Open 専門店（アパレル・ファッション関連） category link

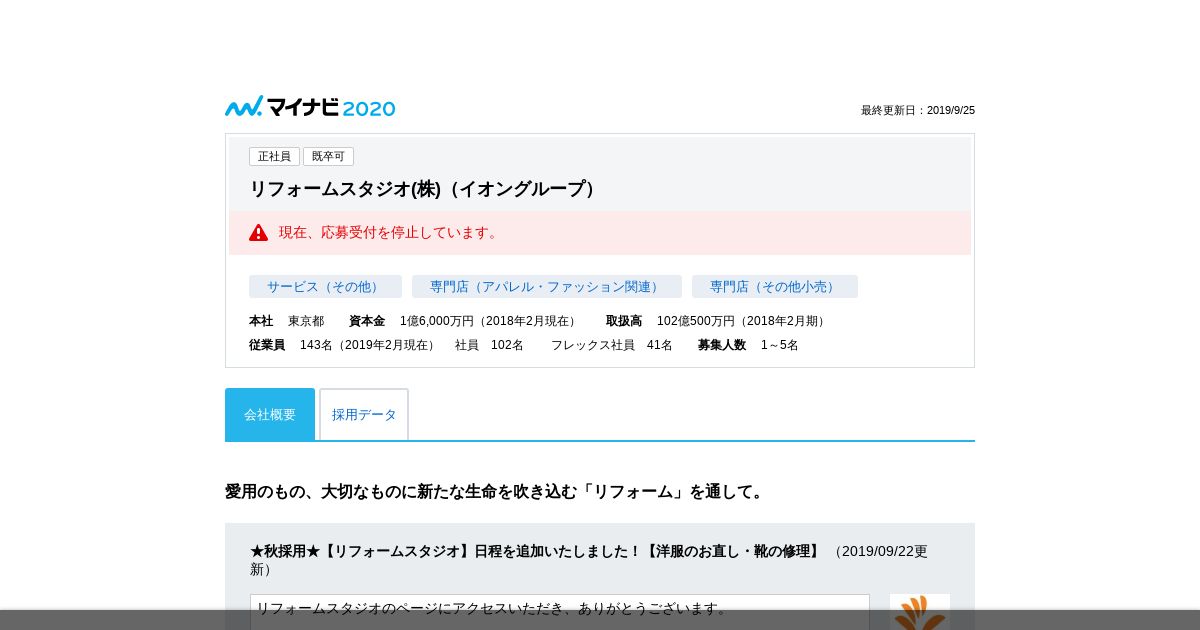point(547,287)
